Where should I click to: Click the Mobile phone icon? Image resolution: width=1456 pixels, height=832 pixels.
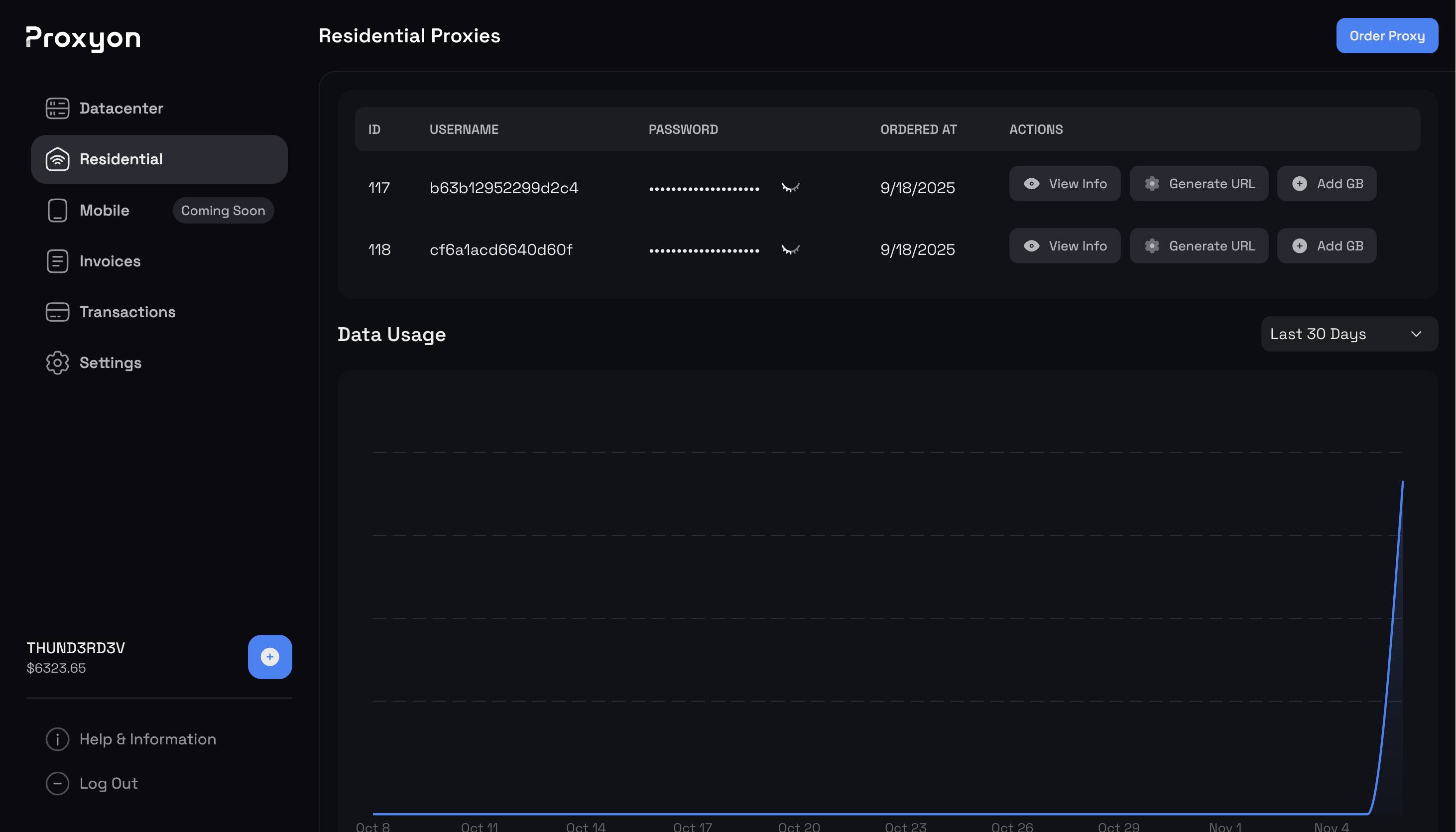click(x=57, y=210)
